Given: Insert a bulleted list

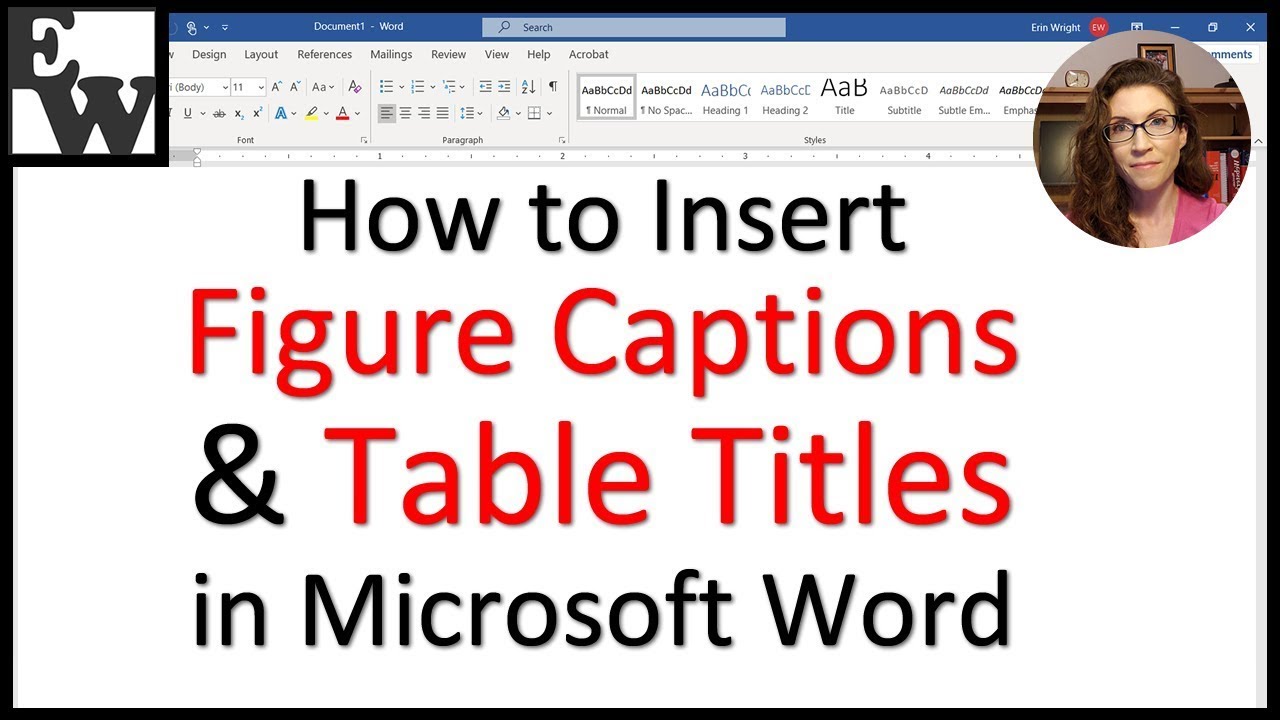Looking at the screenshot, I should [386, 87].
